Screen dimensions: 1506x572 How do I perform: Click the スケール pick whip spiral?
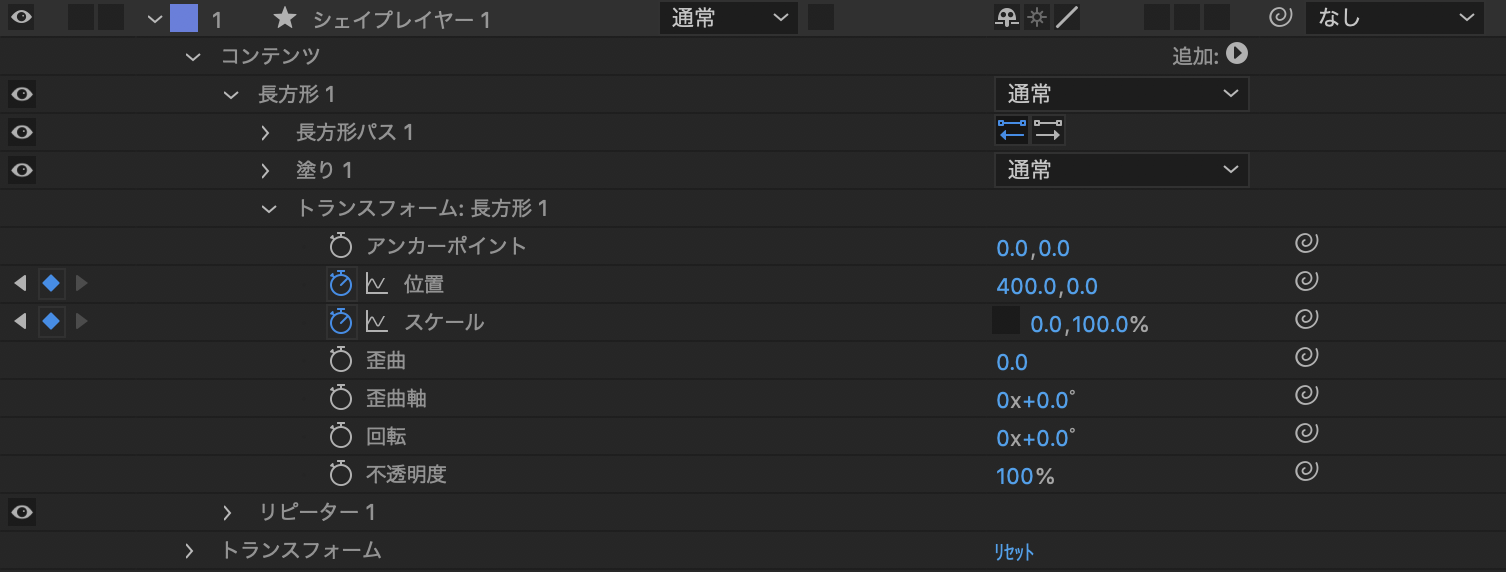1306,319
